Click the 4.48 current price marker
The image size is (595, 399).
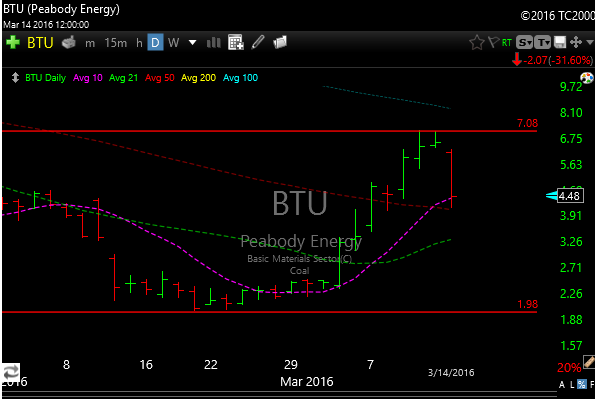[569, 196]
